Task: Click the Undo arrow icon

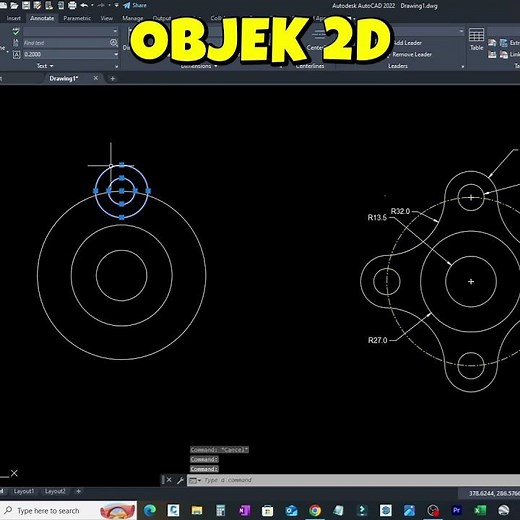Action: point(84,5)
